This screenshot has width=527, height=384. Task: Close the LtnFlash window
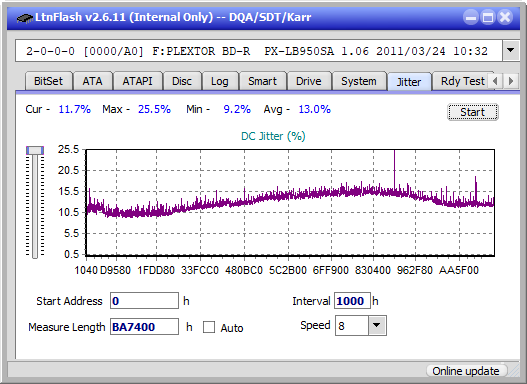click(x=505, y=17)
